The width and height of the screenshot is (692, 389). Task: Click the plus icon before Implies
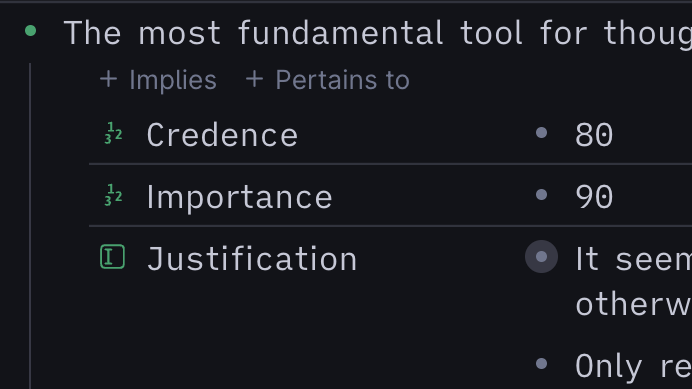pyautogui.click(x=109, y=79)
